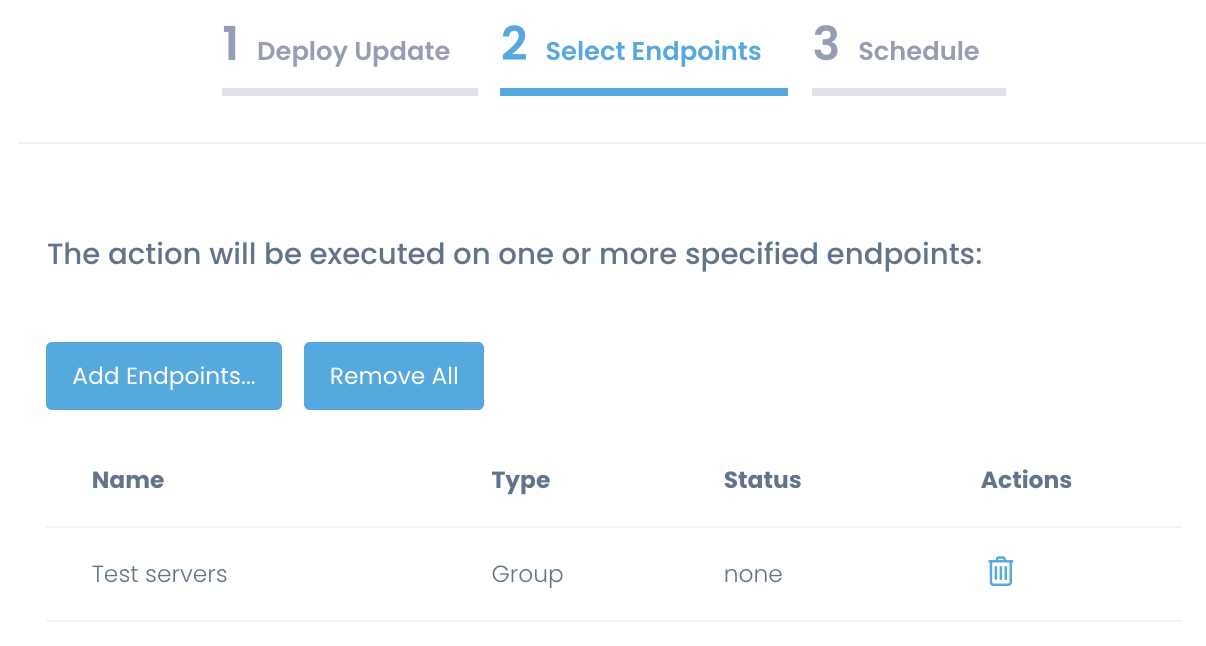Select the Test servers row
The height and width of the screenshot is (646, 1206).
point(159,574)
